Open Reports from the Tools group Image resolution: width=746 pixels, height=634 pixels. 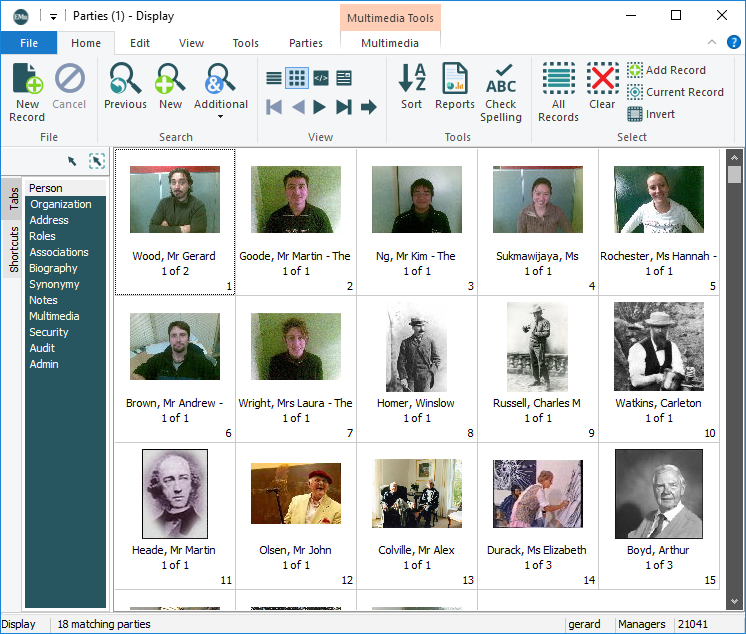[454, 87]
